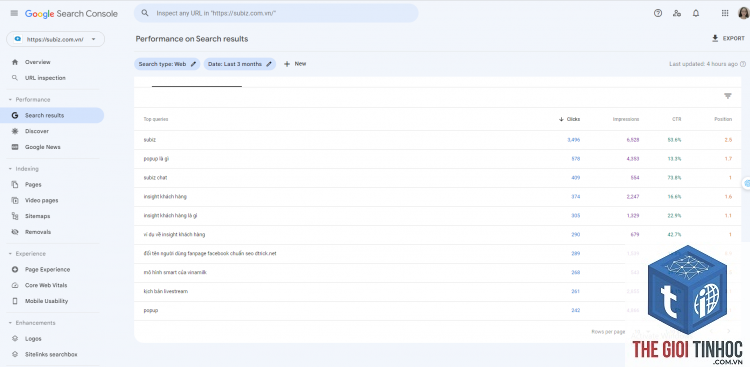Open the subiz.com.vn property selector dropdown
Viewport: 750px width, 367px height.
point(55,39)
